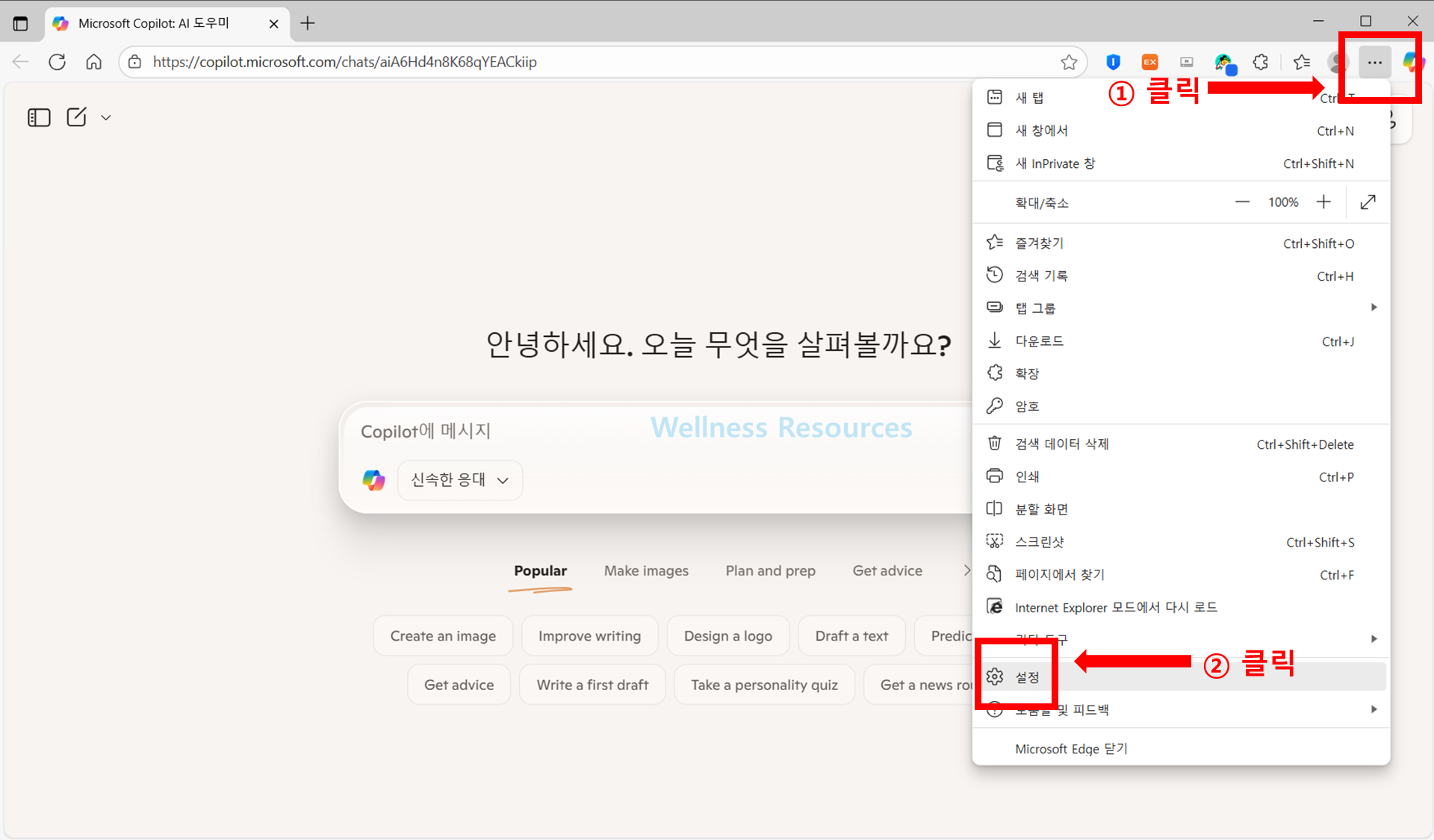Reload in Internet Explorer 모드 entry

click(1180, 607)
